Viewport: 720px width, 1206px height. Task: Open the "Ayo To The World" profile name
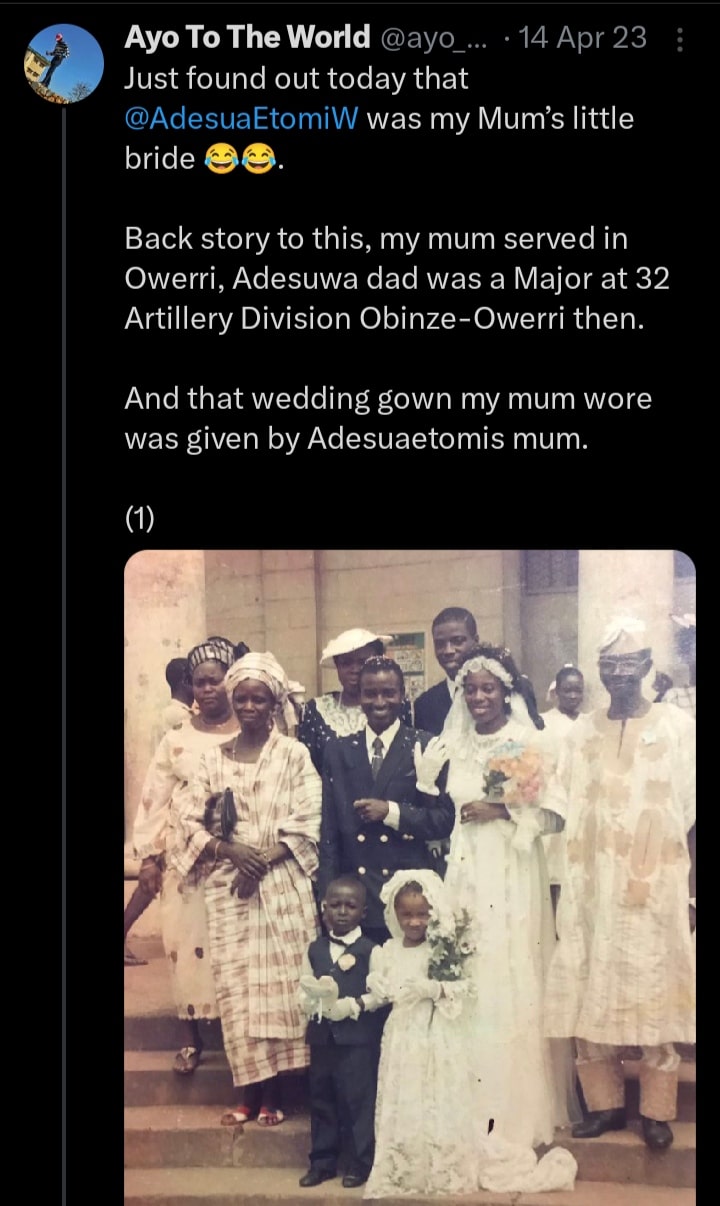(x=246, y=38)
